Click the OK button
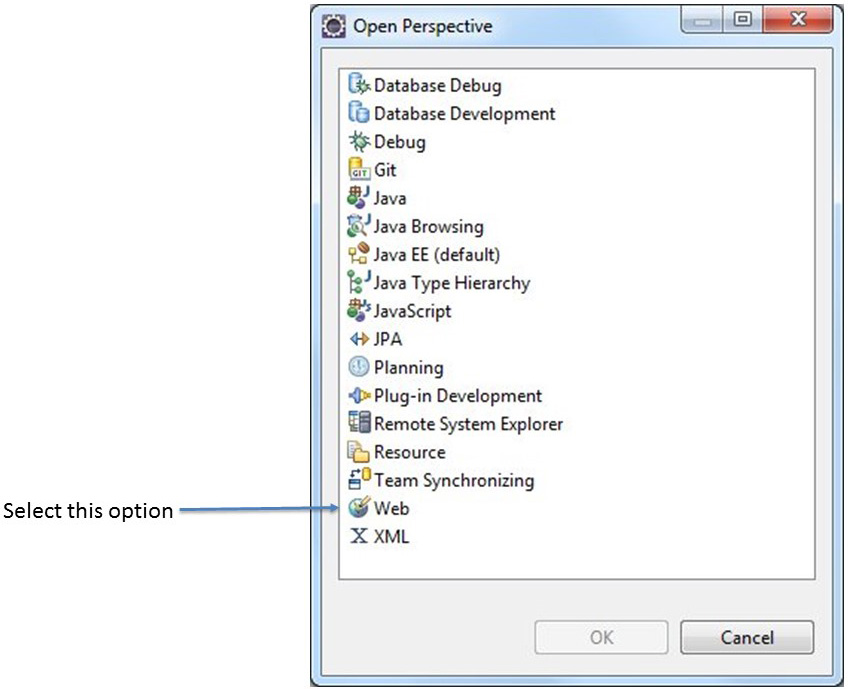The width and height of the screenshot is (848, 689). (x=601, y=637)
